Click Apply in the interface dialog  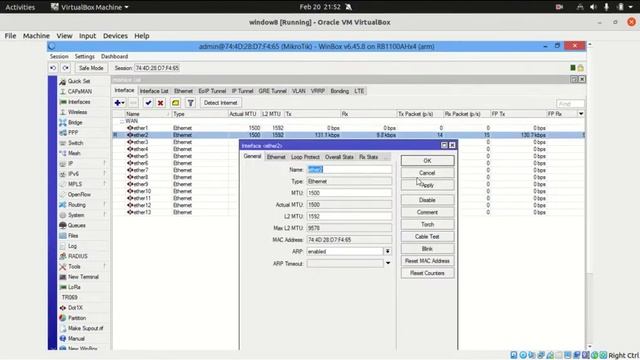[427, 185]
